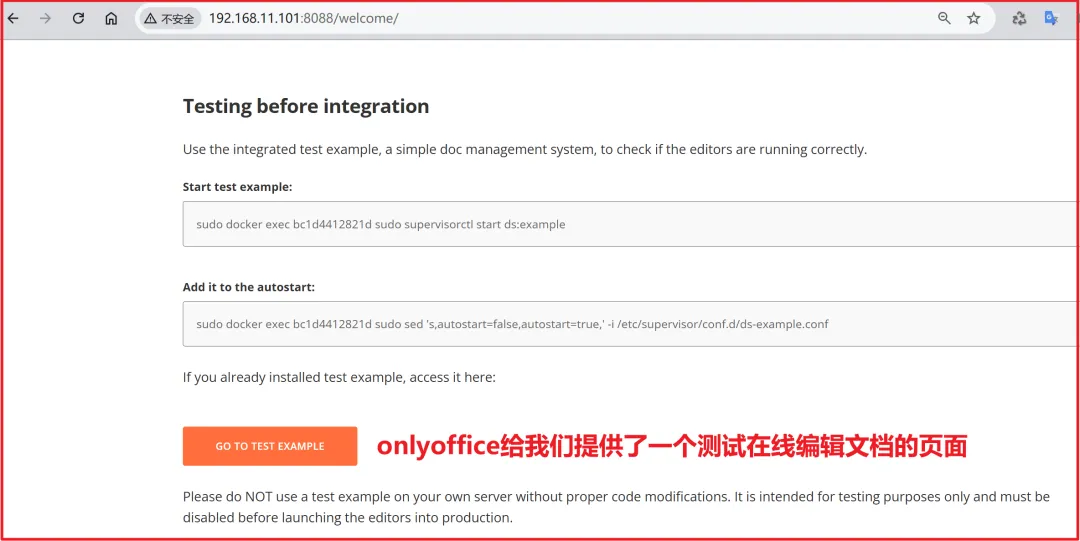1080x541 pixels.
Task: Select the sed autostart command box
Action: point(631,324)
